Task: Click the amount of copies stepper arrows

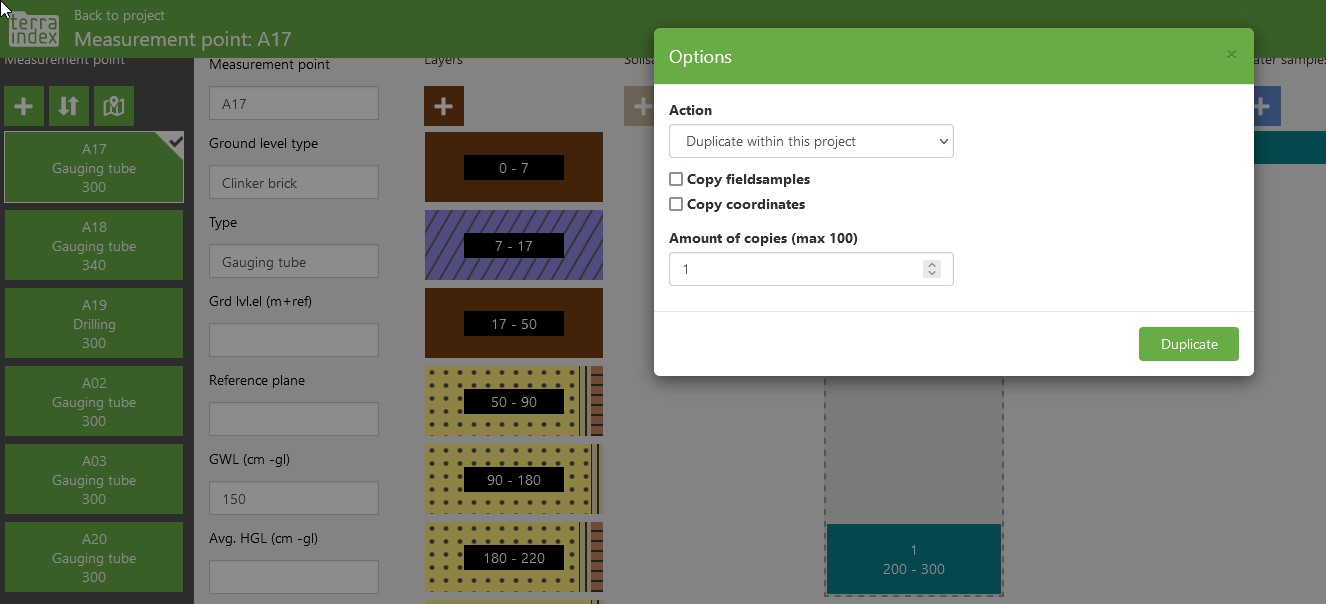Action: (x=932, y=269)
